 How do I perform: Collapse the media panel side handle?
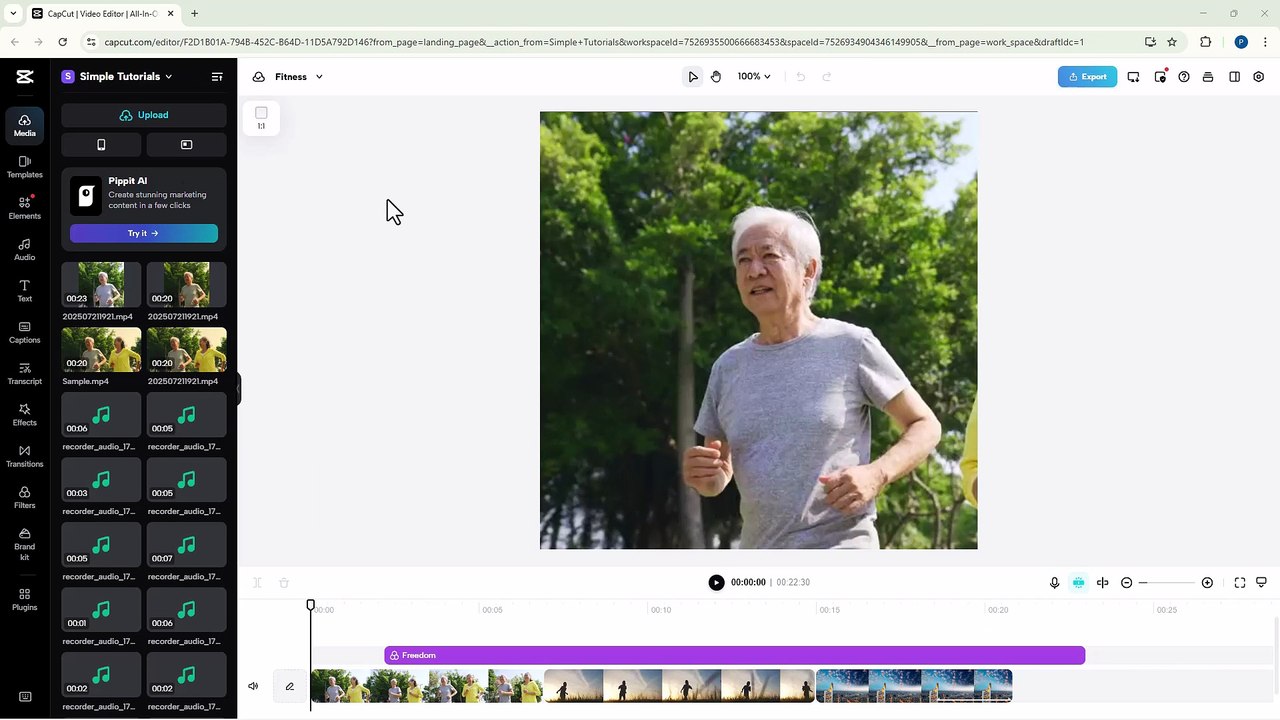point(239,388)
